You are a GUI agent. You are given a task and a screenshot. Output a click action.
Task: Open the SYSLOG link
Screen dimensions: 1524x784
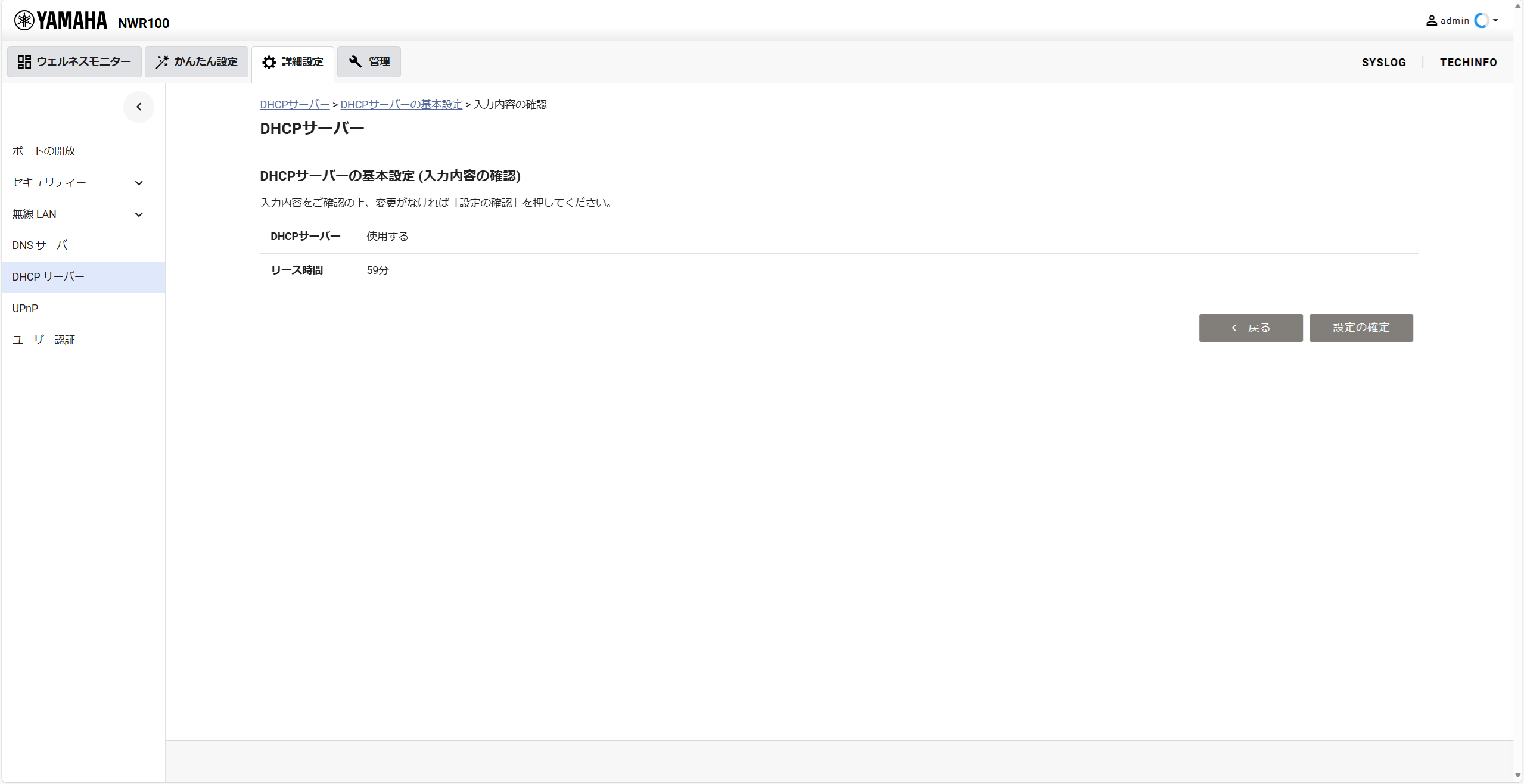coord(1383,63)
